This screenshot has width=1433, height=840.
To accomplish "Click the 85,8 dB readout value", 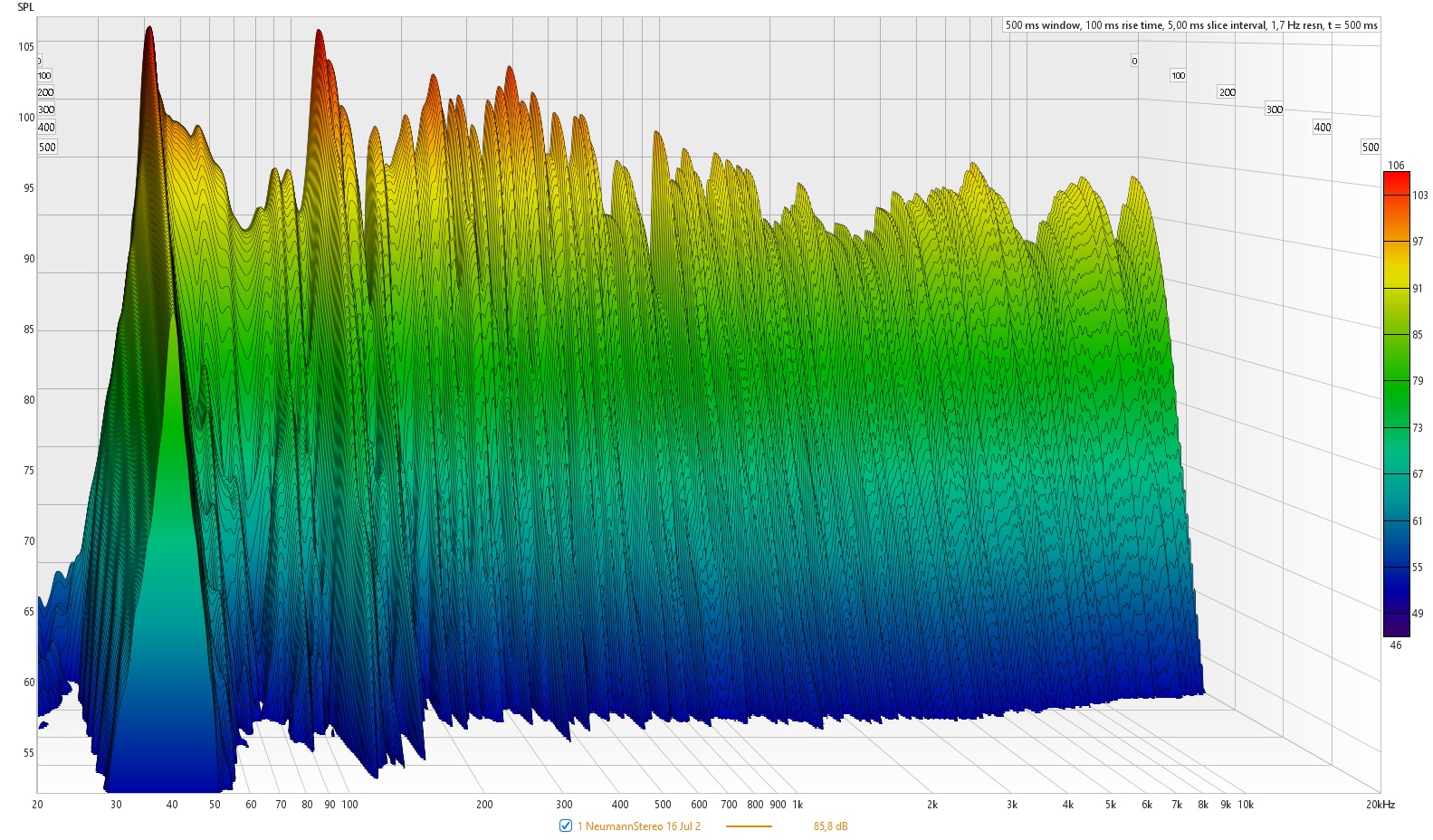I will pos(830,826).
